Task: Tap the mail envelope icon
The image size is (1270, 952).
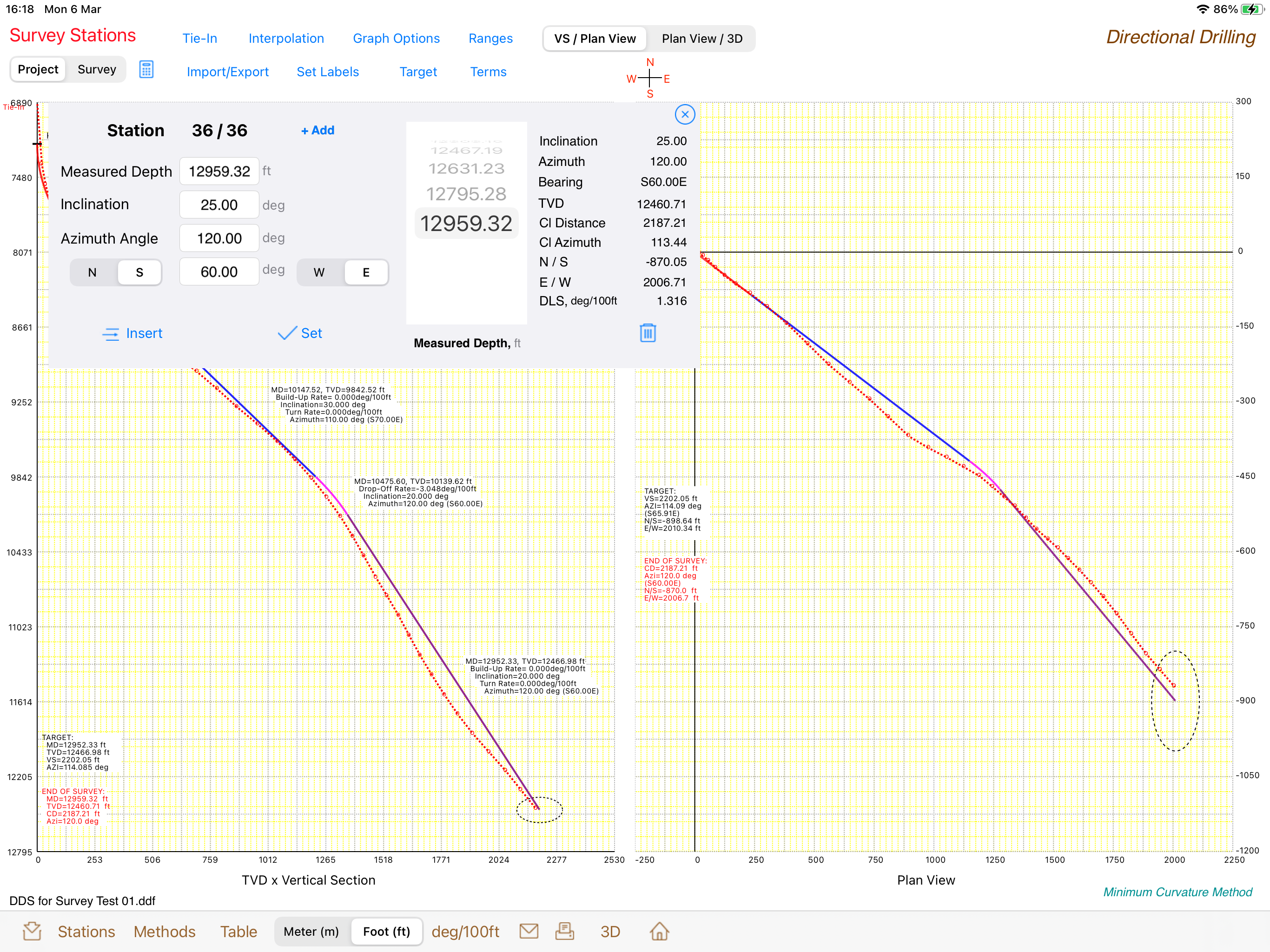Action: (528, 931)
